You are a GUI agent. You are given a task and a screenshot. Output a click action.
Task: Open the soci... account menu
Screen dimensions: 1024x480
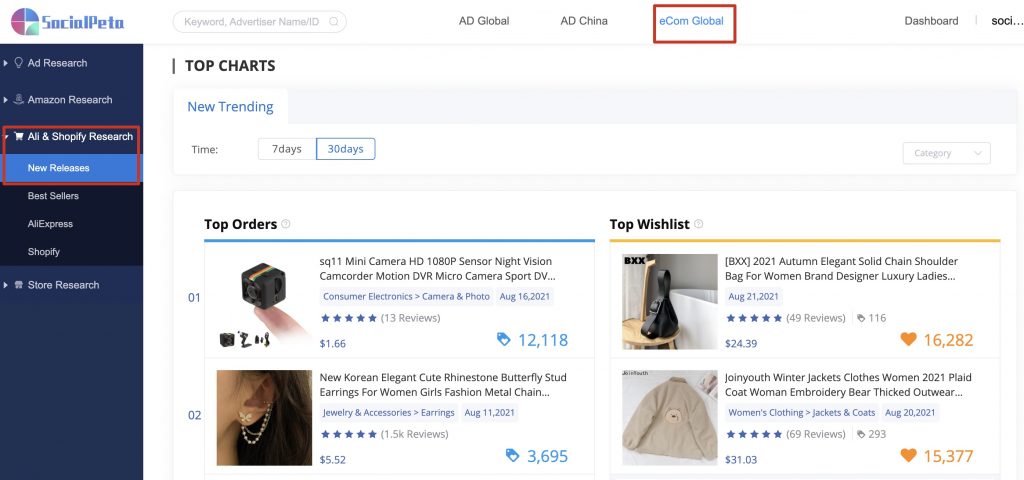pyautogui.click(x=1006, y=21)
